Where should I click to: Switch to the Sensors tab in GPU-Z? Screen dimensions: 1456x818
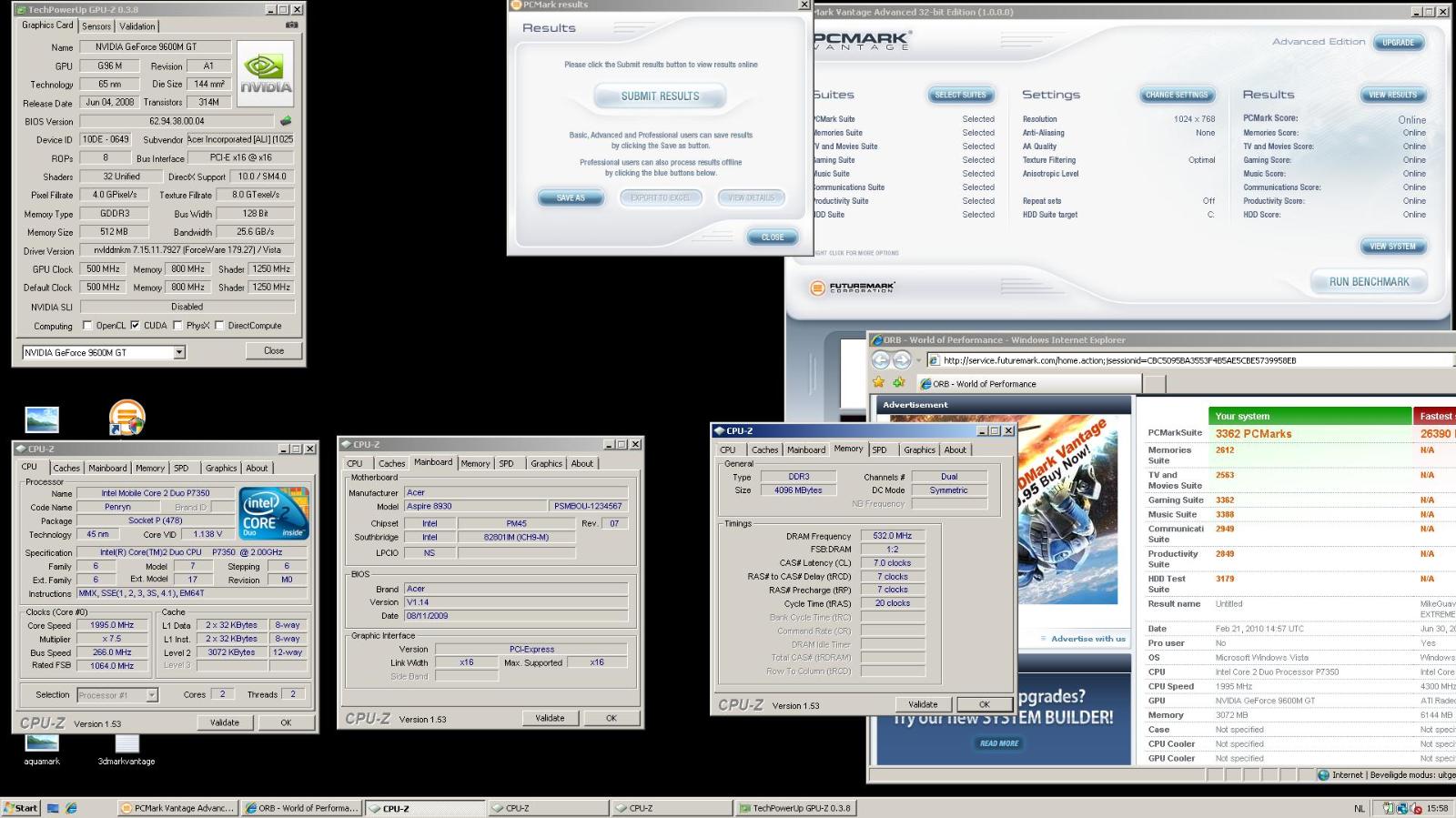pos(96,26)
